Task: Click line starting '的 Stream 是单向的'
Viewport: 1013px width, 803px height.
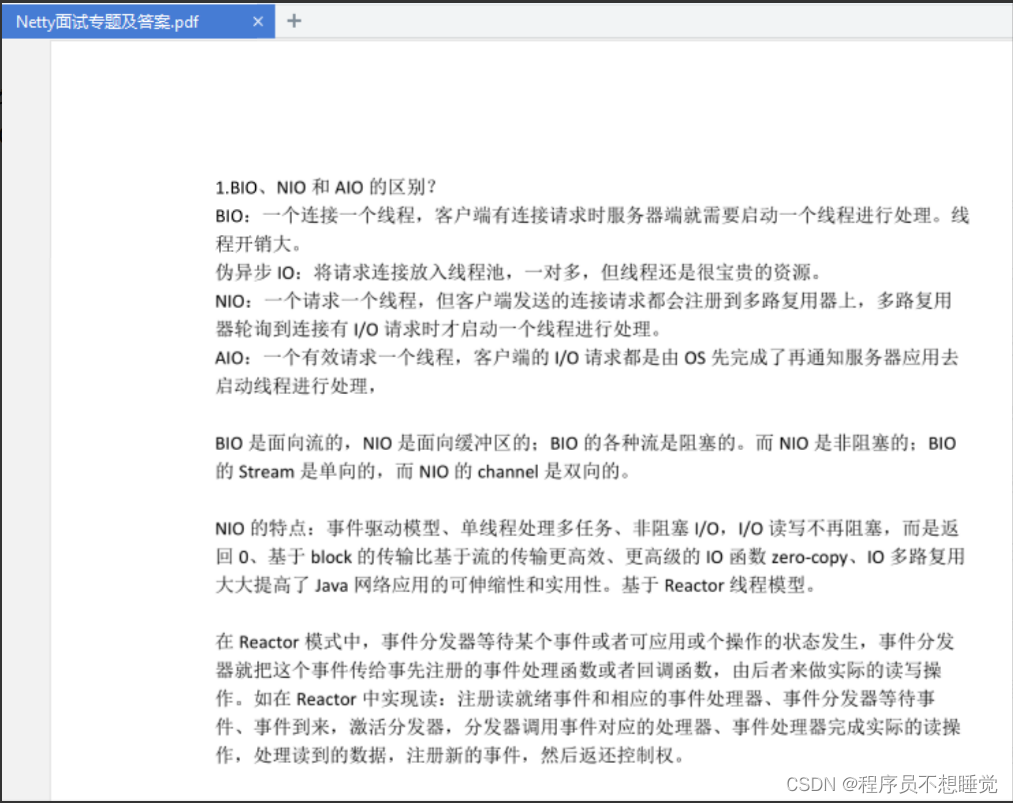Action: (423, 472)
